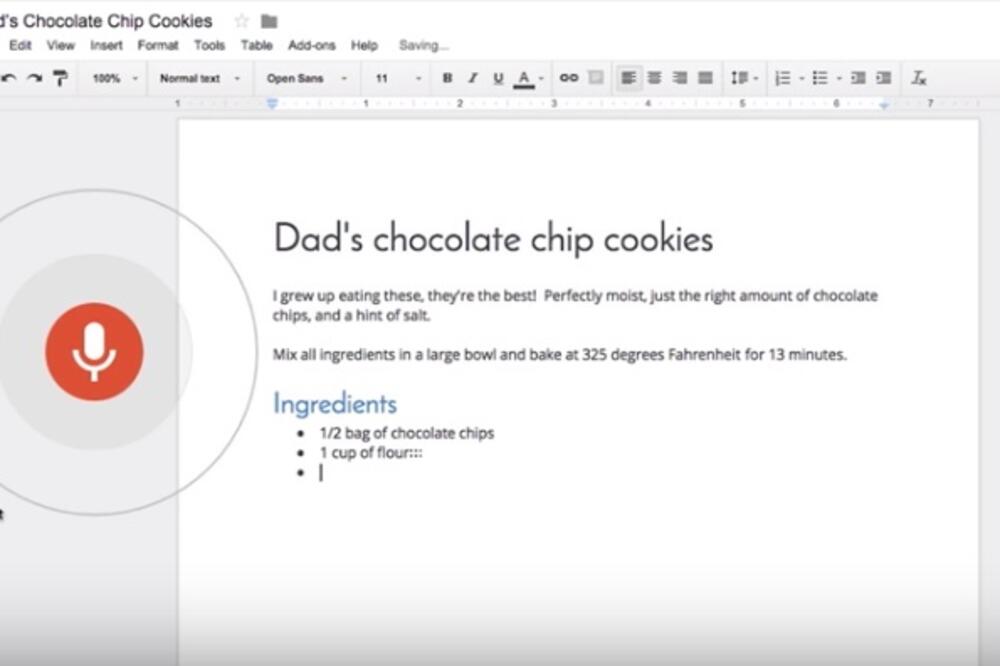Click the document title to rename it
Screen dimensions: 1000x666
point(105,20)
